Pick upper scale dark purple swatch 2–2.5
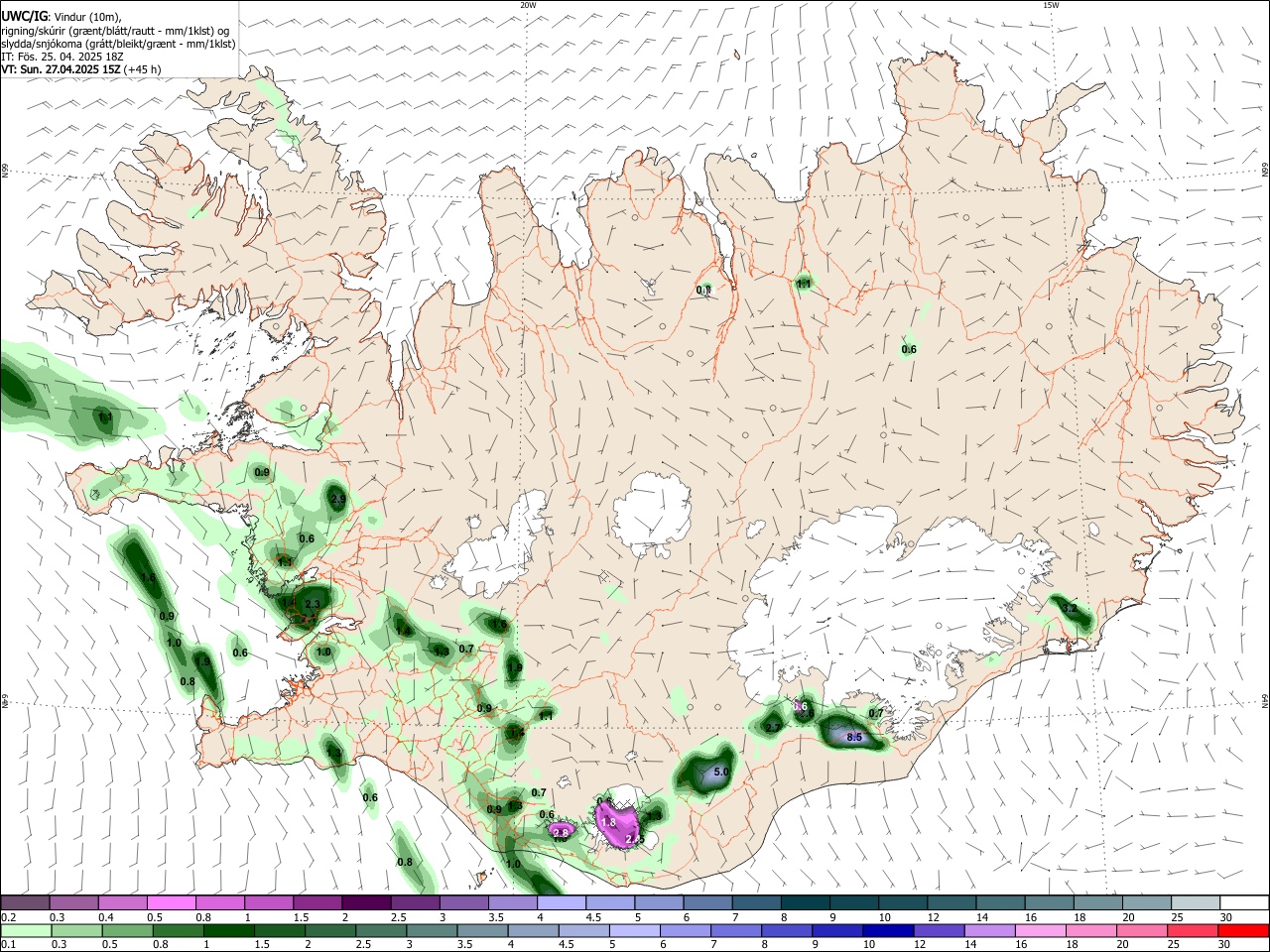Screen dimensions: 1270x952 [366, 903]
